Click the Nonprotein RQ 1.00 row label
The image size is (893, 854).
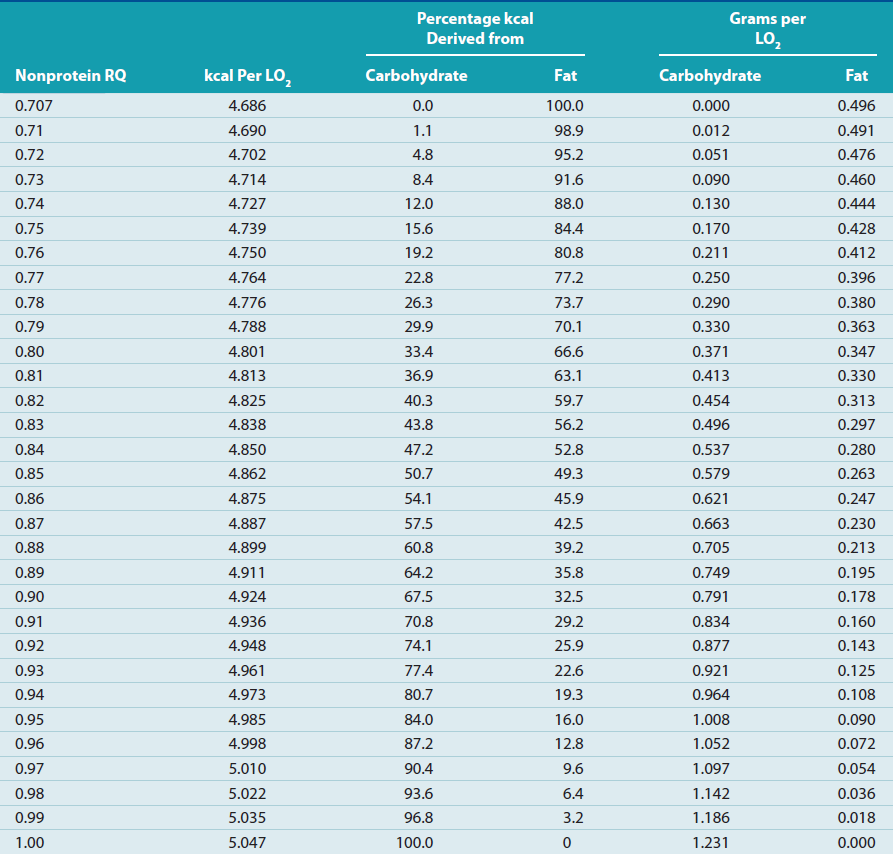(32, 843)
